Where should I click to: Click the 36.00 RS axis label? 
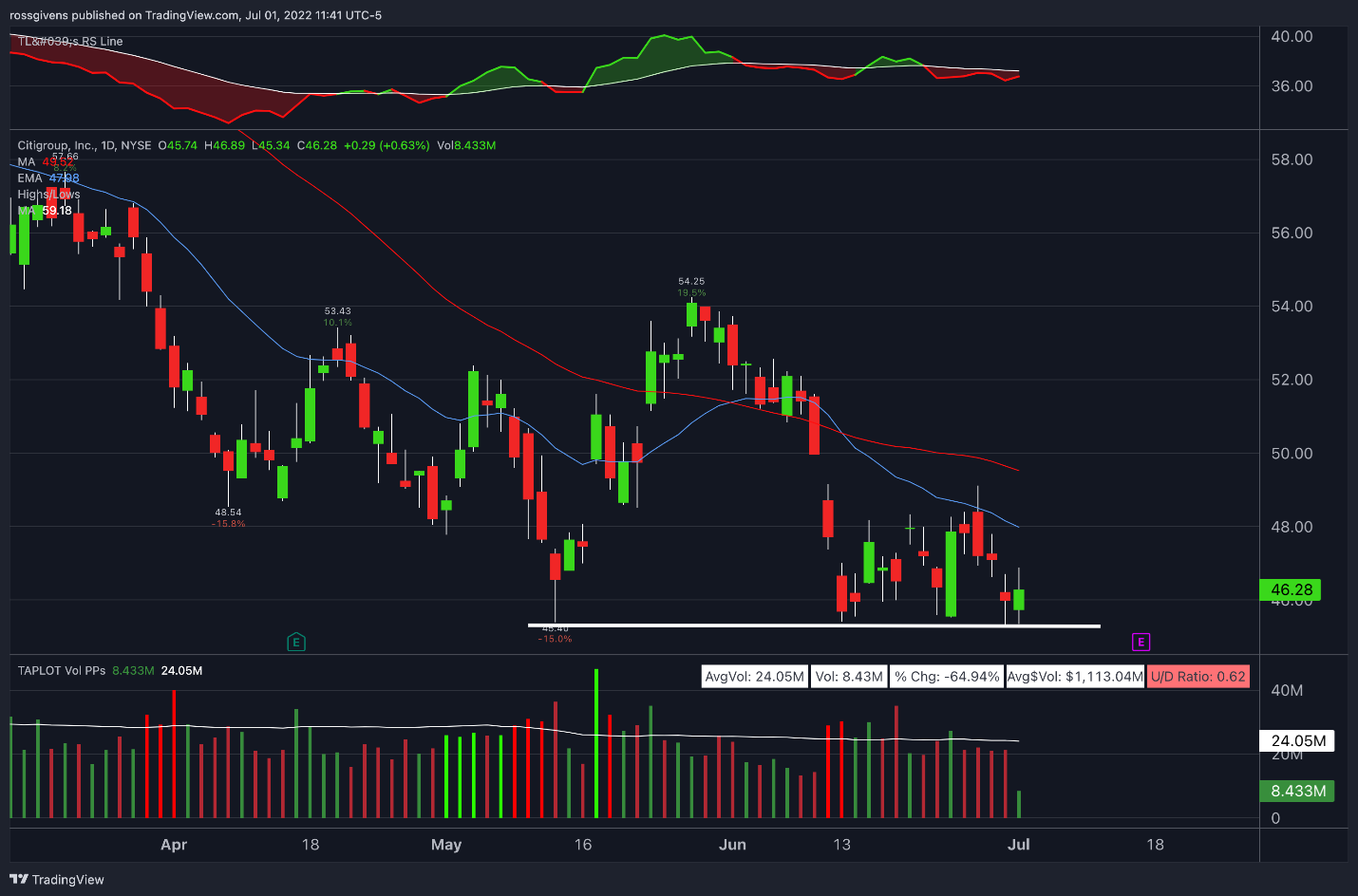pyautogui.click(x=1292, y=86)
